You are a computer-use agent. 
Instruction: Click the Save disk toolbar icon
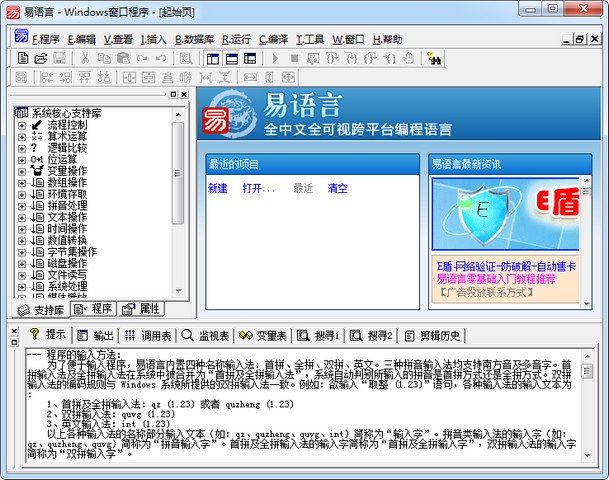pyautogui.click(x=59, y=58)
